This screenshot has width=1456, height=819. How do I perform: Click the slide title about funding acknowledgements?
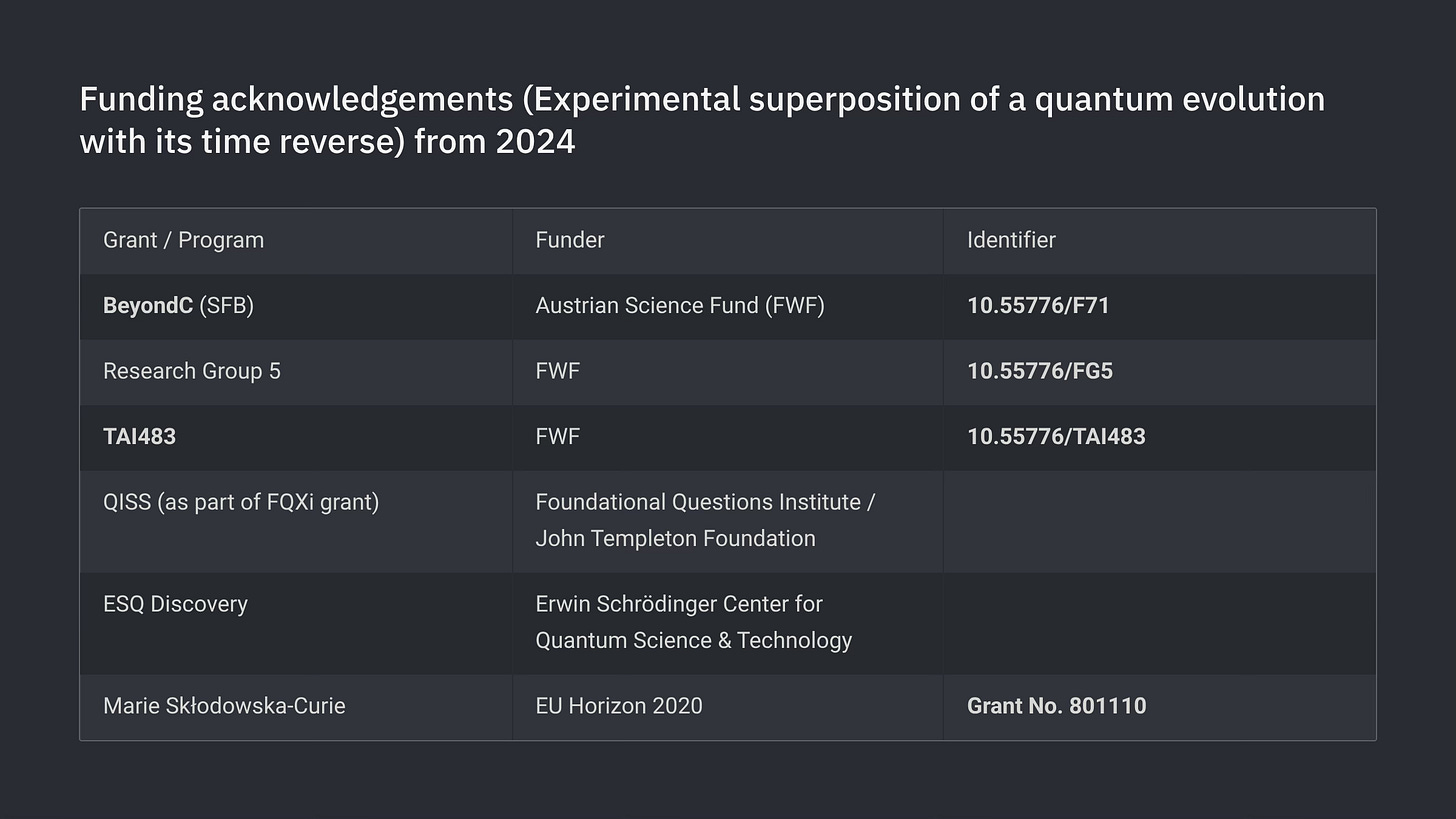[x=702, y=120]
